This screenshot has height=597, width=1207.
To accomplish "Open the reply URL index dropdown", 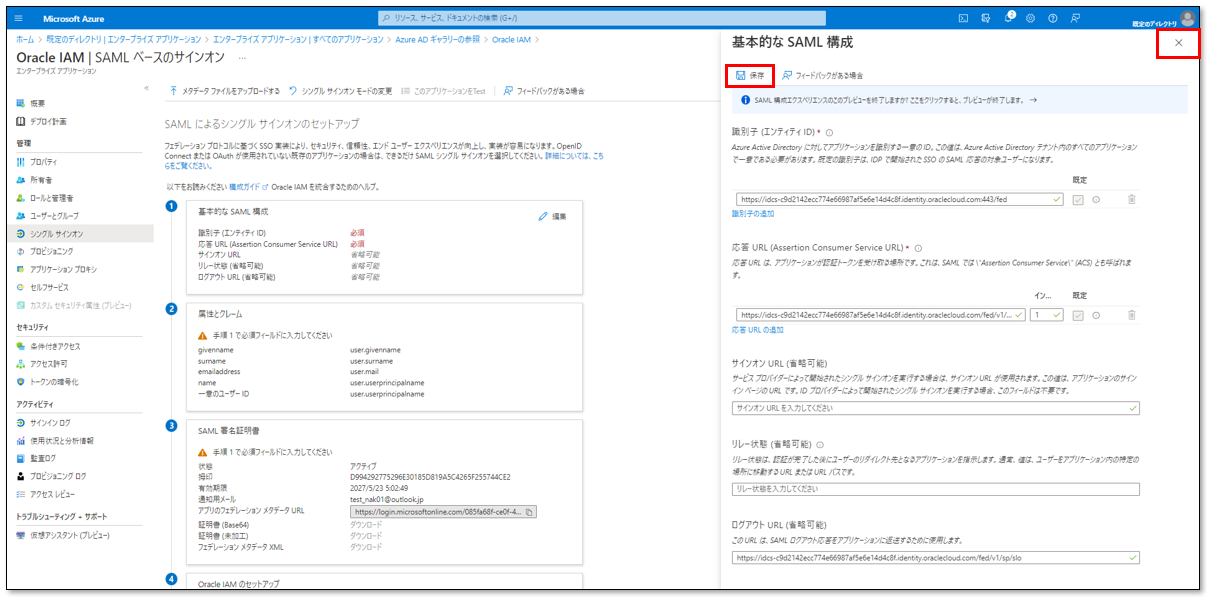I will pos(1046,315).
